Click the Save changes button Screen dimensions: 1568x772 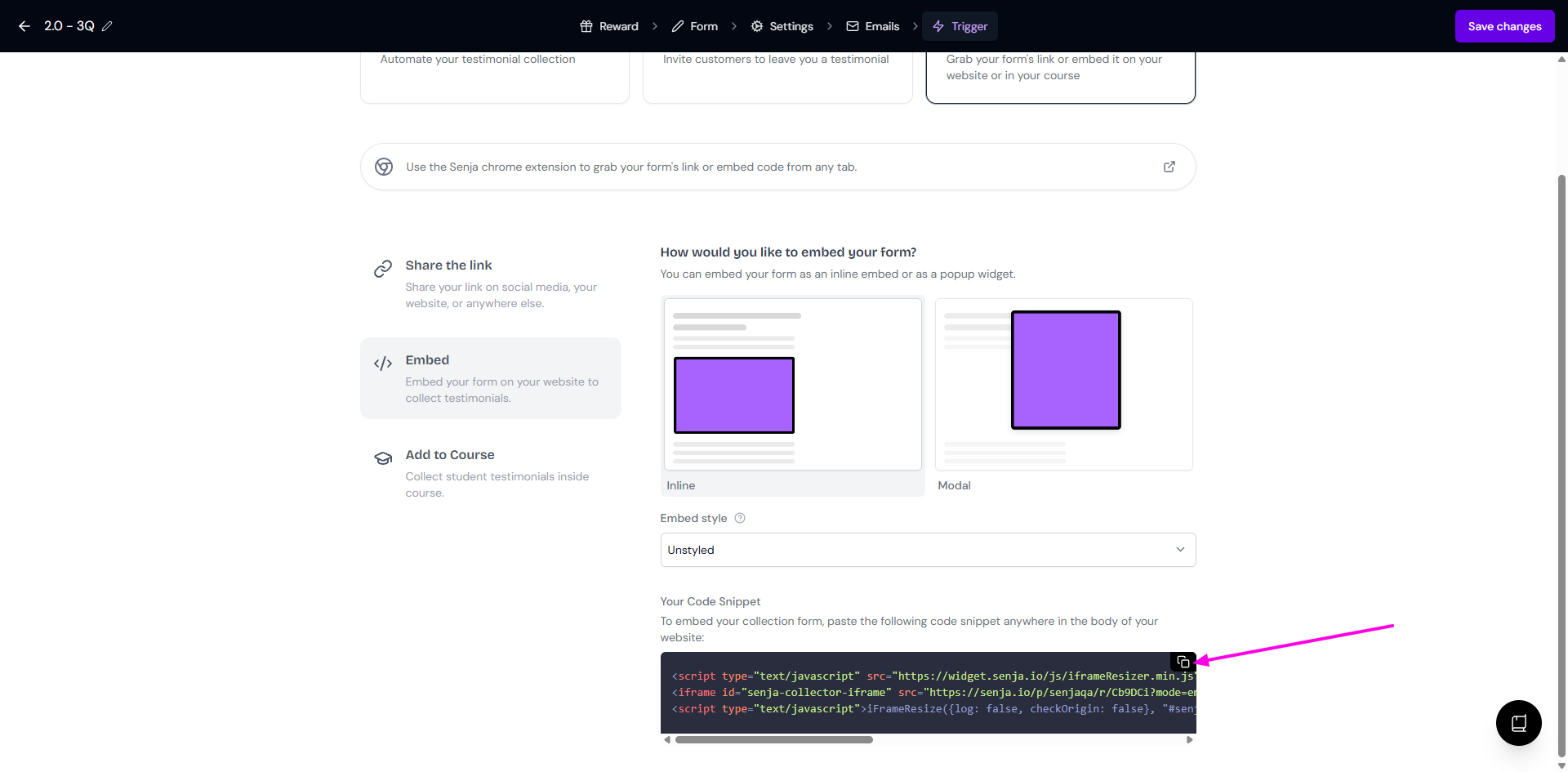coord(1504,26)
